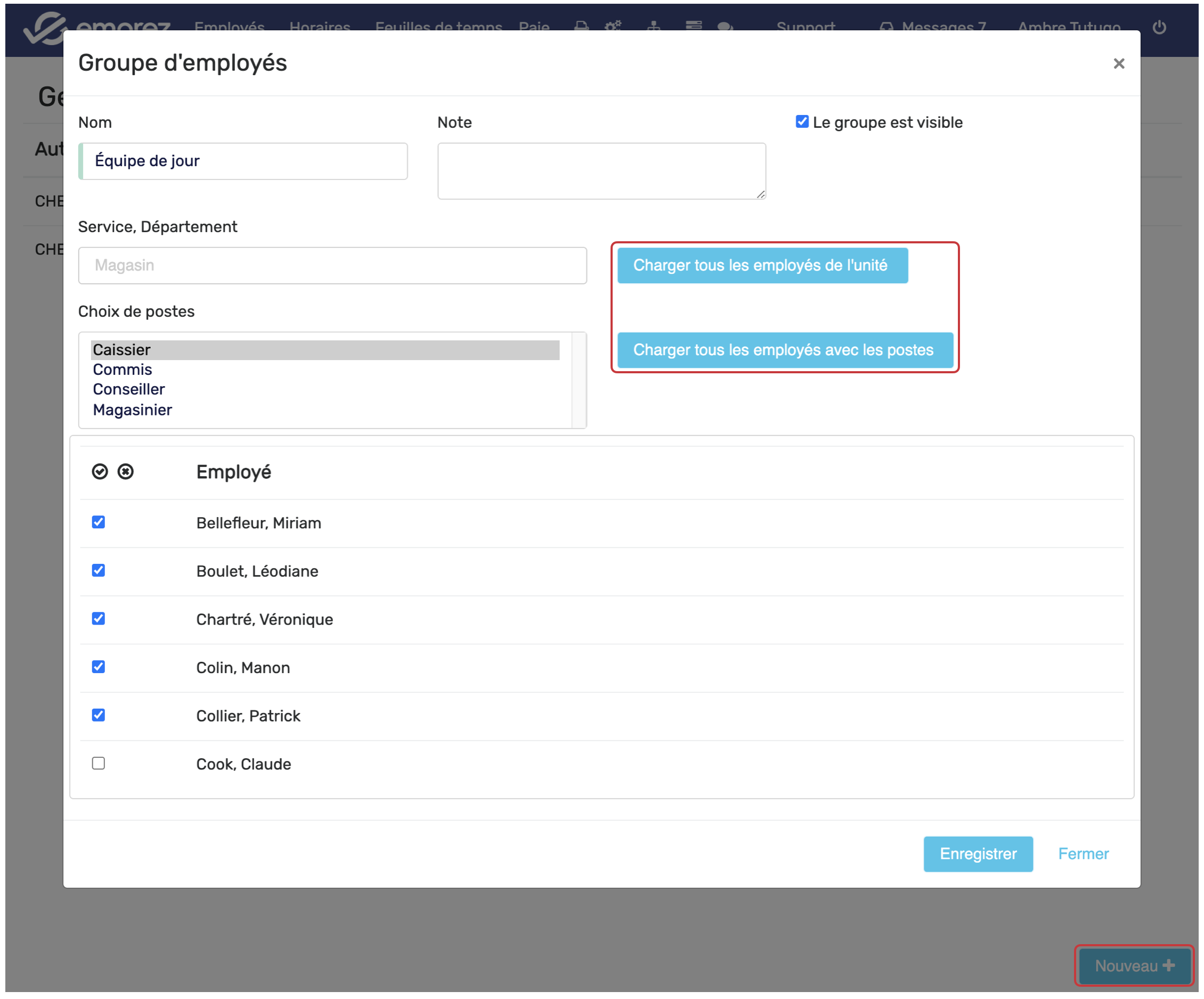Check the Cook, Claude checkbox
This screenshot has height=999, width=1204.
[99, 764]
